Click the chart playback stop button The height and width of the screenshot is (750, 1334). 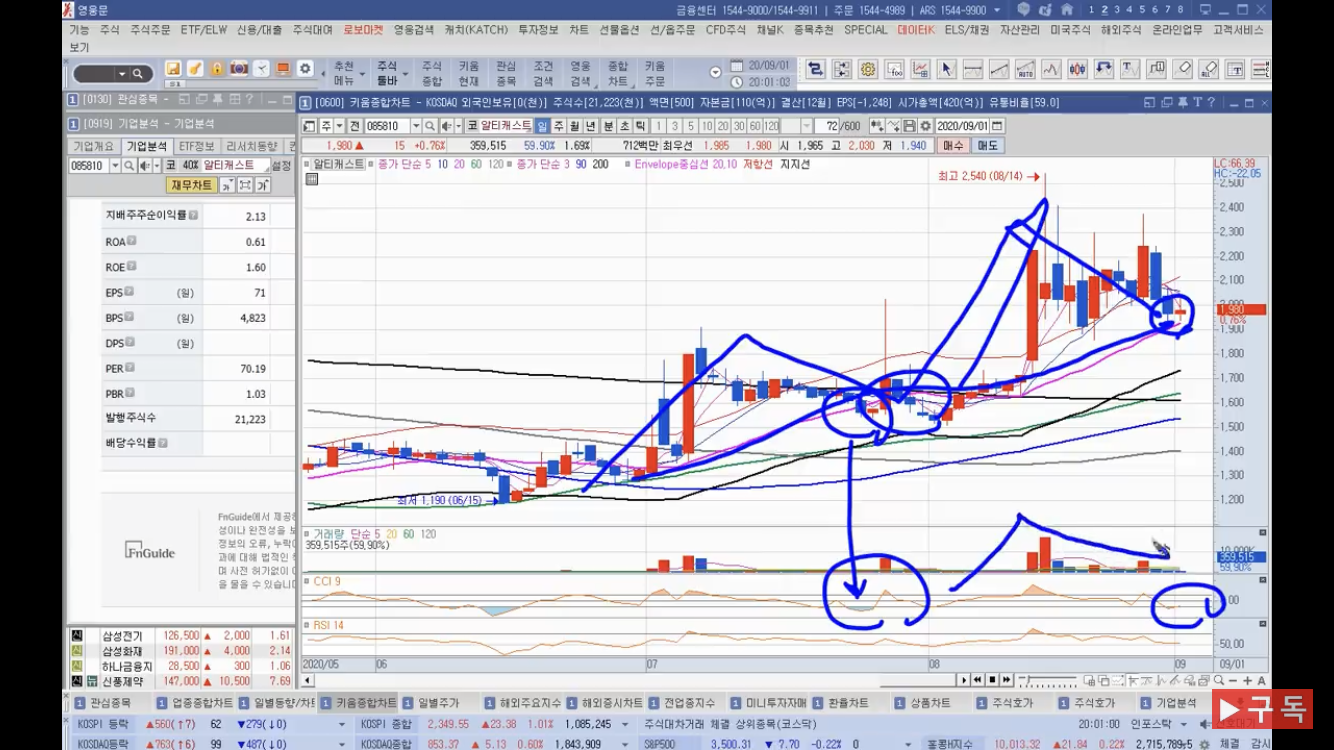click(992, 680)
